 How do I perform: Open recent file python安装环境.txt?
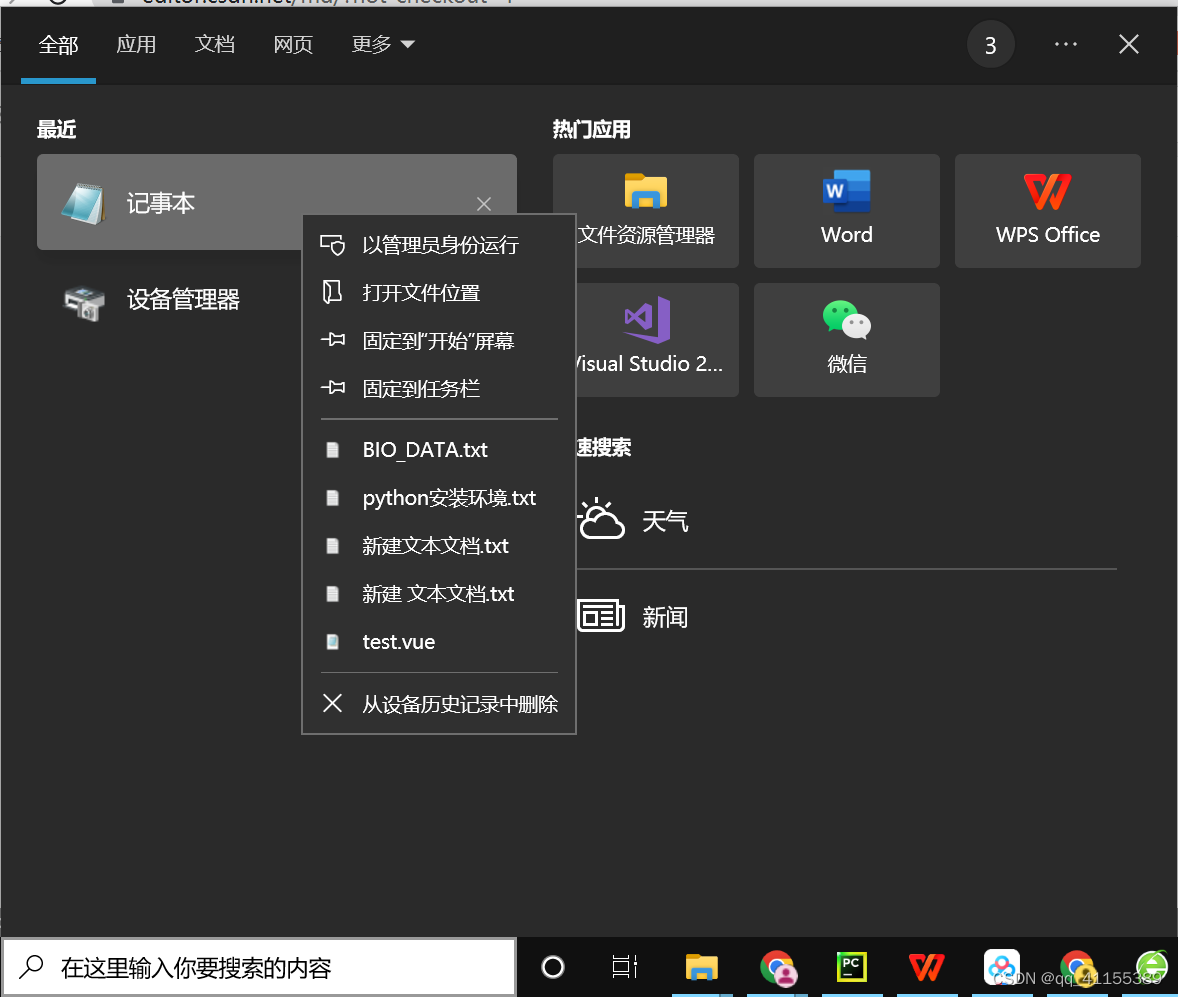coord(439,498)
